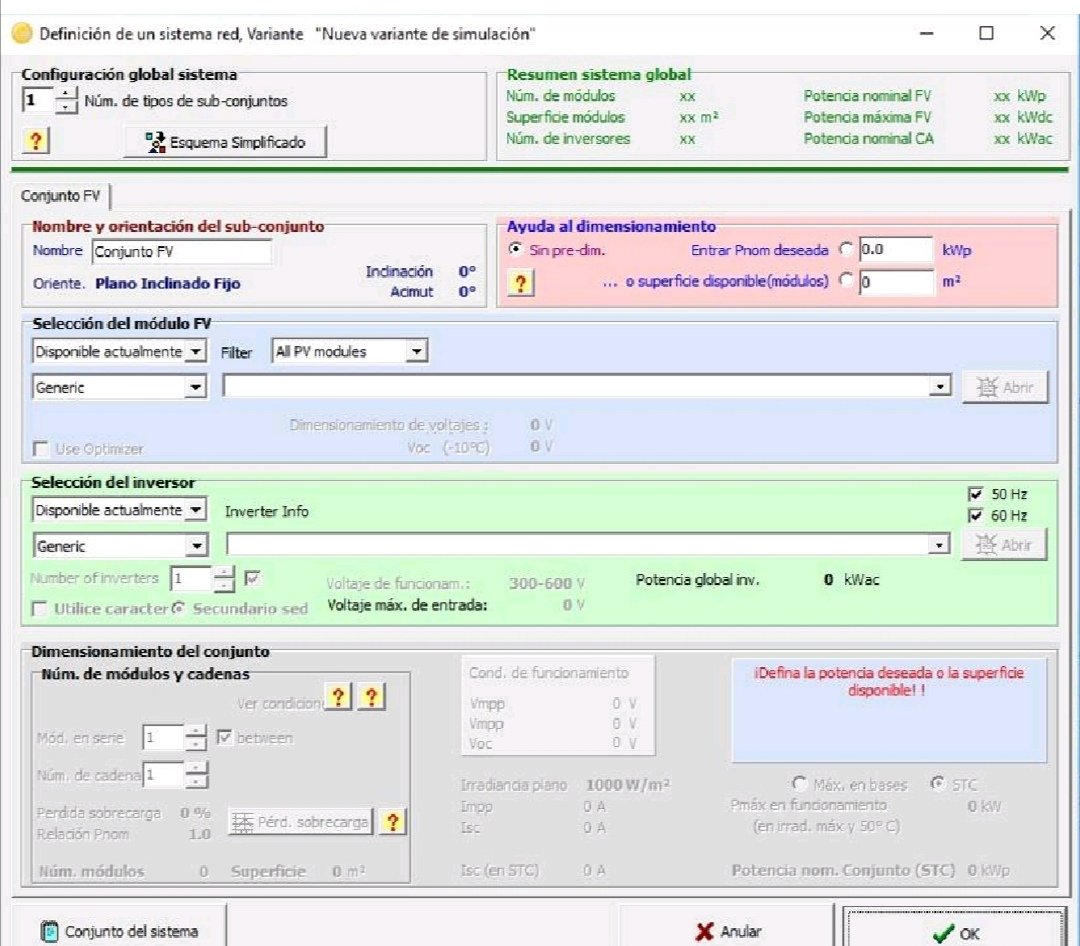Viewport: 1080px width, 946px height.
Task: Open help icon beside Pérd. sobrecarga
Action: [393, 822]
